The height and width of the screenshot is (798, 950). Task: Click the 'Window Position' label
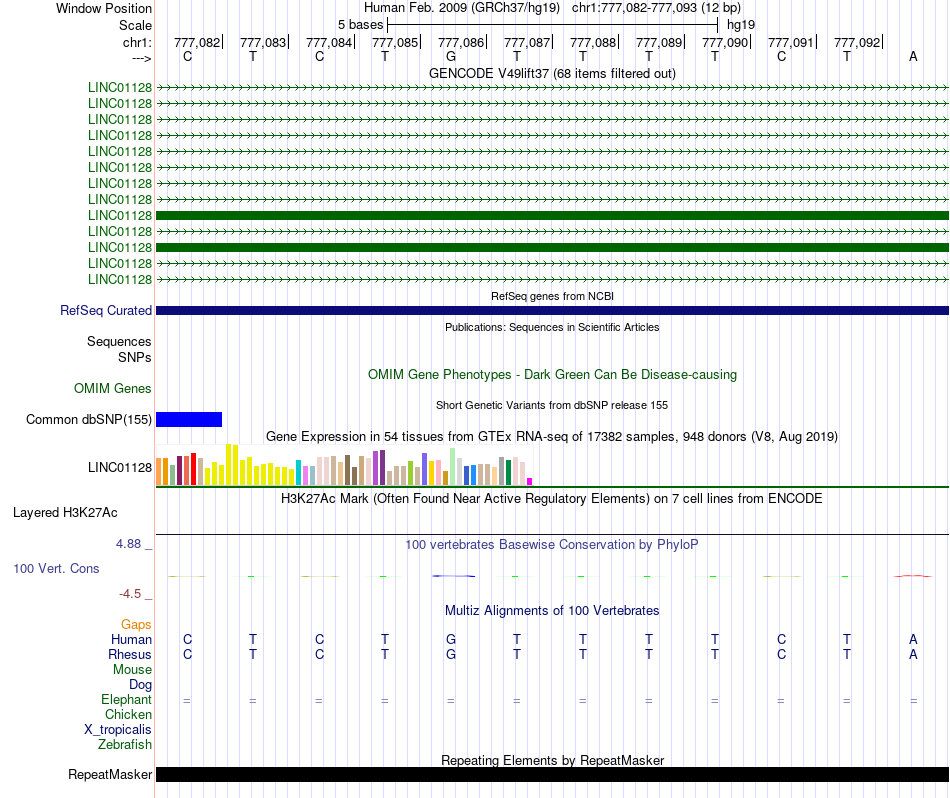[x=104, y=8]
